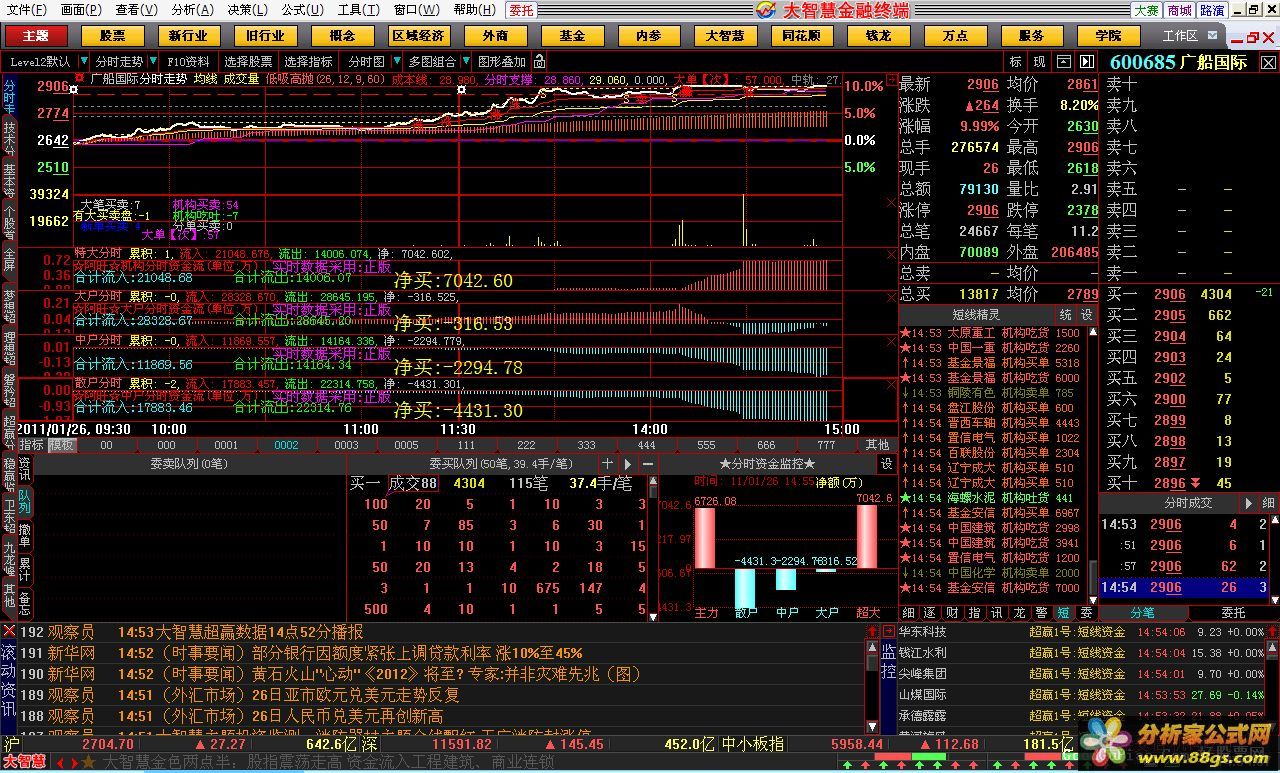Click the 标 icon in chart header

(x=1016, y=62)
